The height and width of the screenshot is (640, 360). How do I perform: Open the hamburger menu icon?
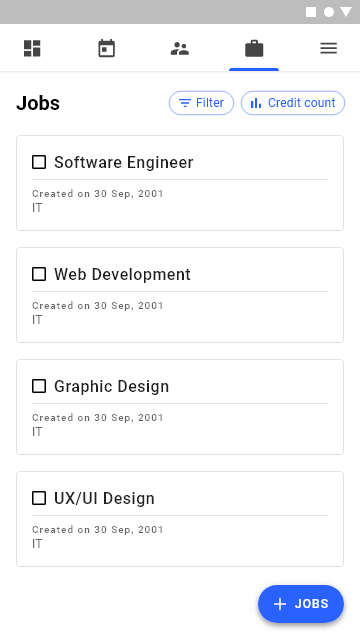[x=329, y=48]
